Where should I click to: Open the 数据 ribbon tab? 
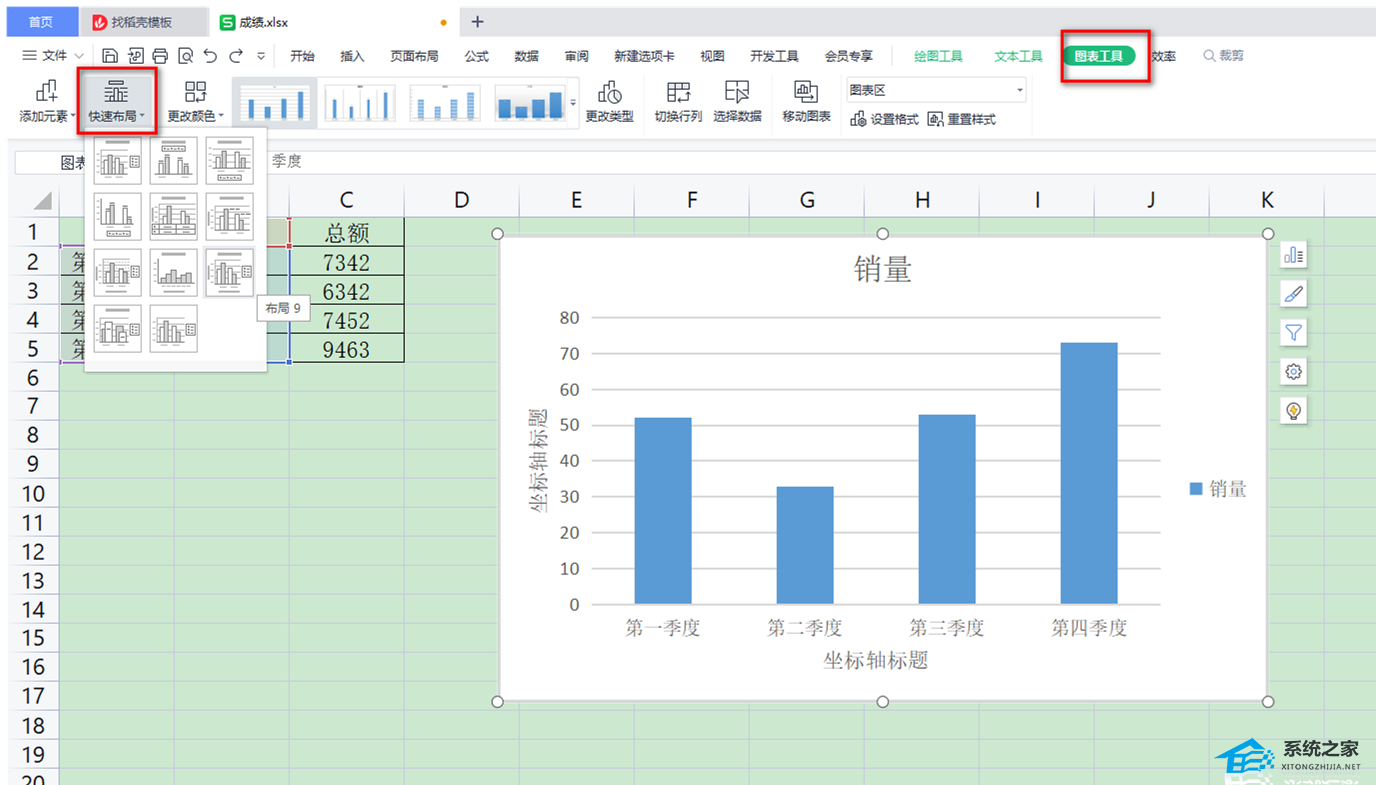click(x=527, y=56)
